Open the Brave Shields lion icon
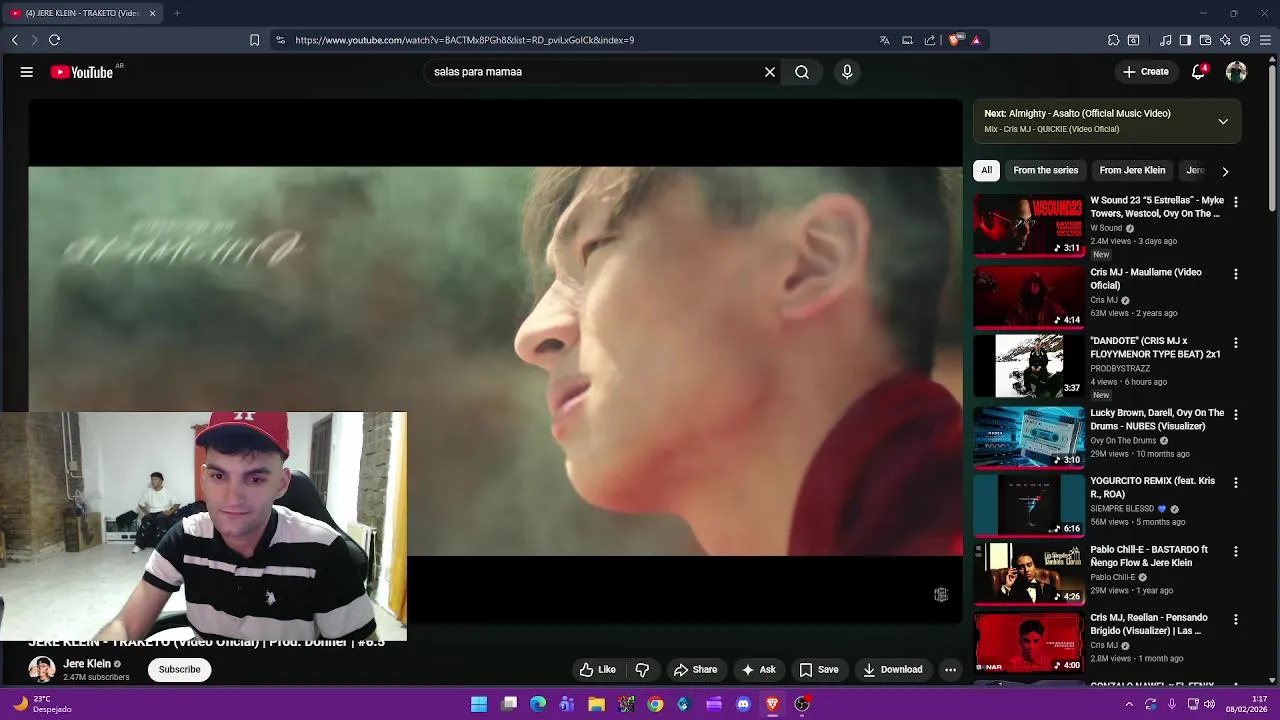The width and height of the screenshot is (1280, 720). coord(955,40)
